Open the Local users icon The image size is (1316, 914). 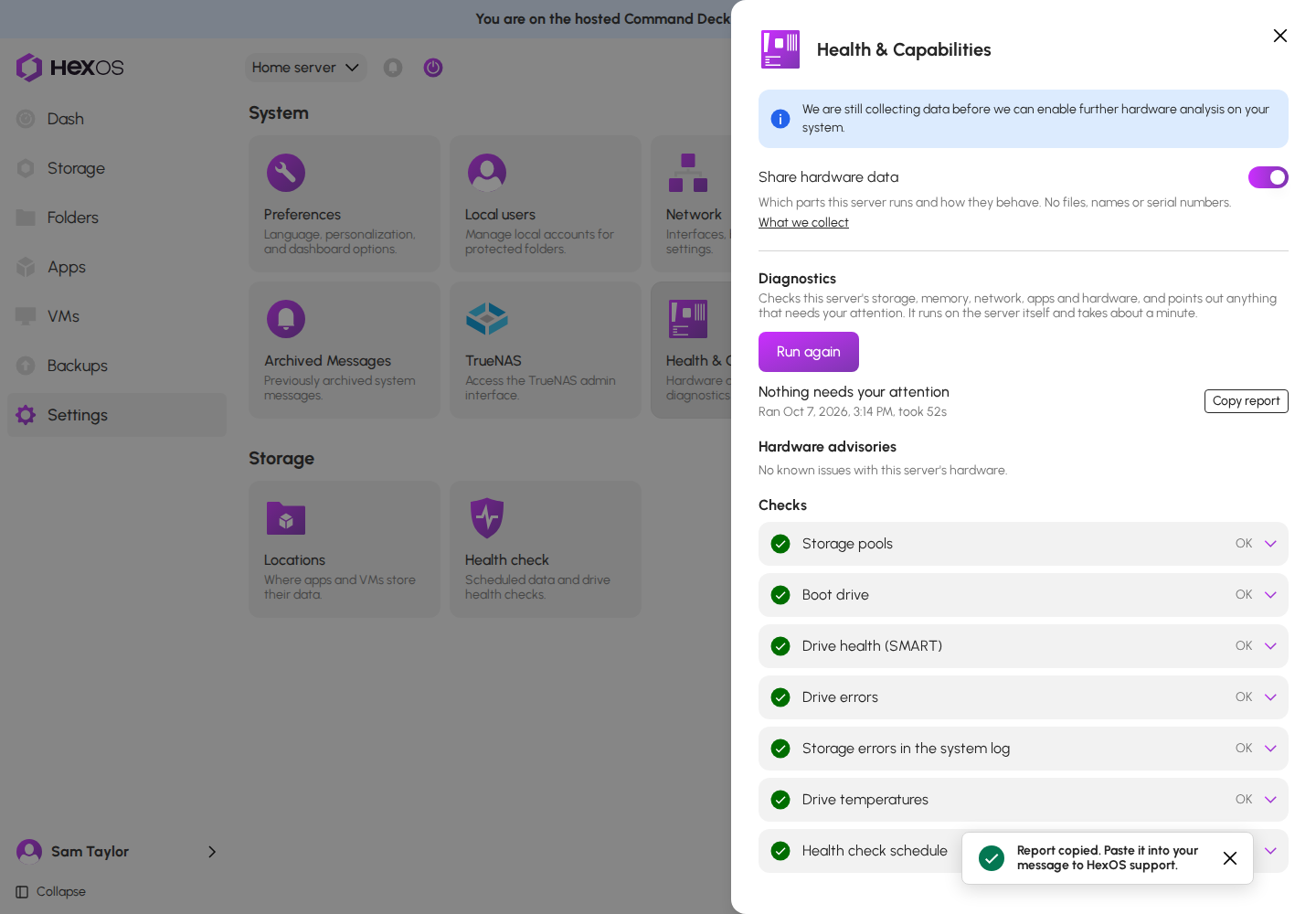tap(487, 173)
